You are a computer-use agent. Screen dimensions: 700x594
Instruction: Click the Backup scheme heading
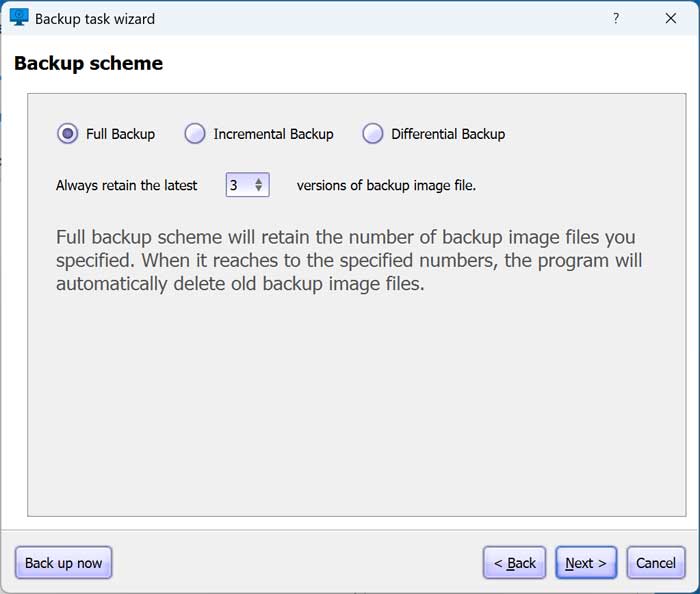tap(88, 64)
